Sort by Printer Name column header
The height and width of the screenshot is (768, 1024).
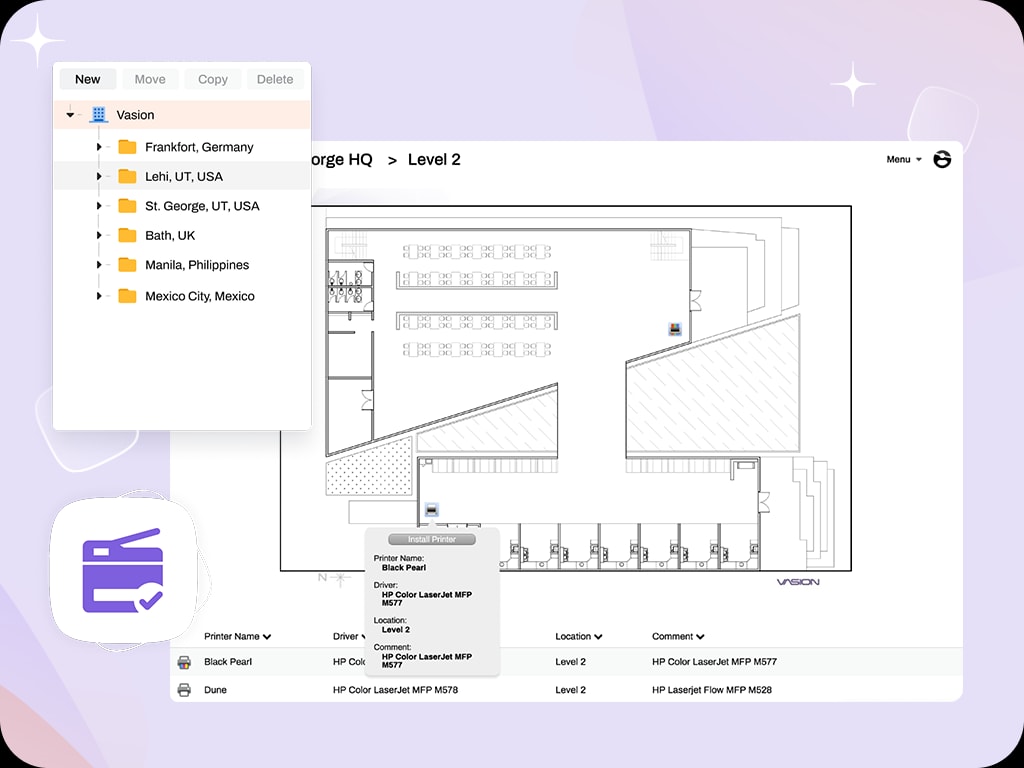[237, 636]
